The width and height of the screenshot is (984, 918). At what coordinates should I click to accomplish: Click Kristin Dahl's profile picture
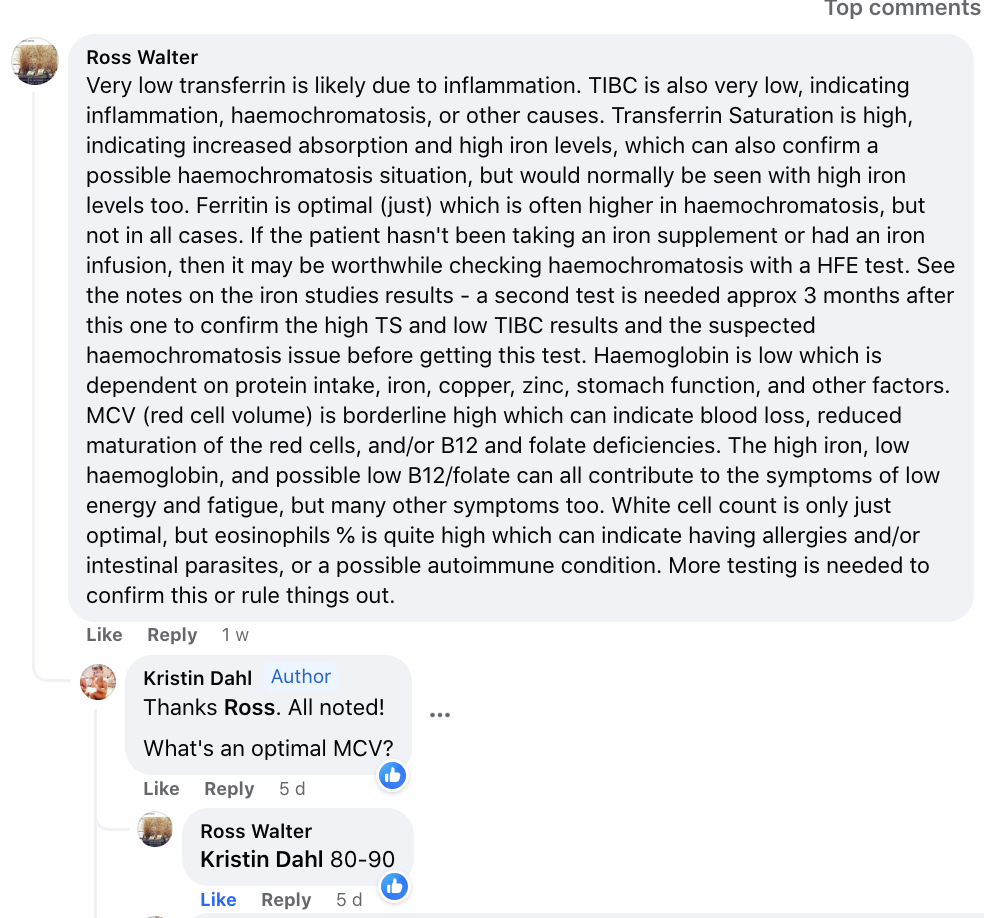[x=98, y=682]
